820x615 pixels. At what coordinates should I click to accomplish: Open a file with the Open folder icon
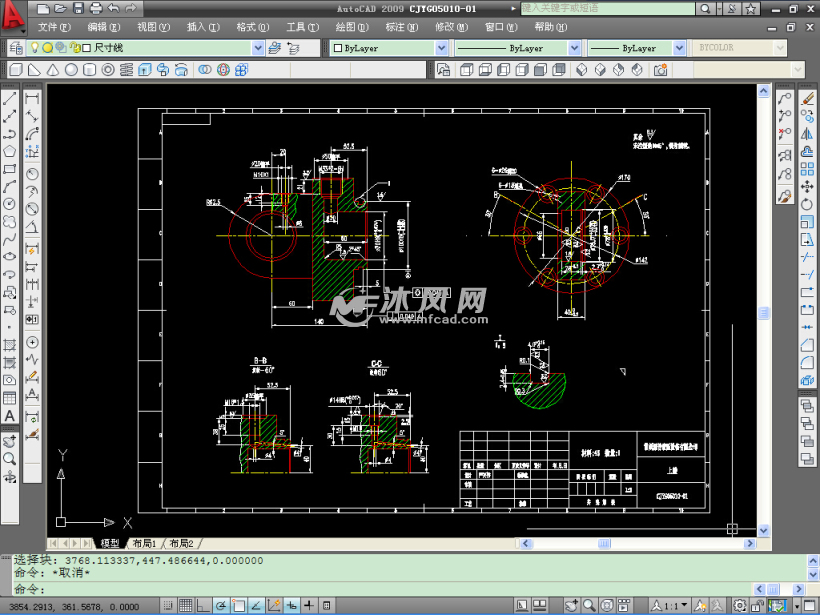[x=61, y=8]
